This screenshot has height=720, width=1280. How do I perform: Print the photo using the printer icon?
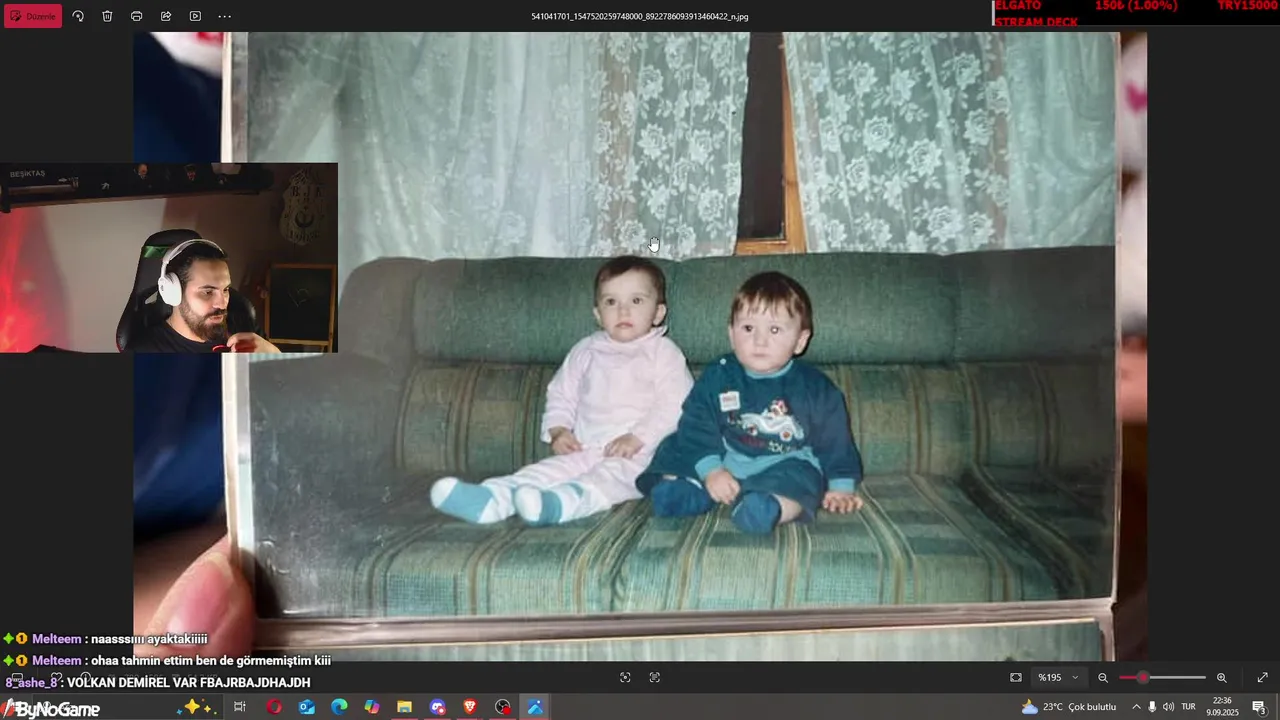coord(136,16)
